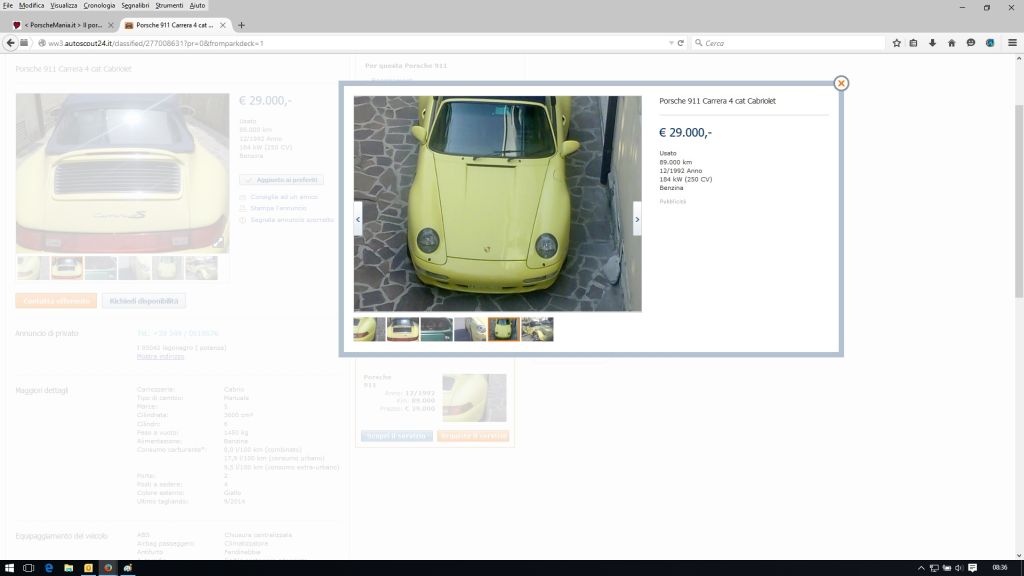Reload the current page

[x=680, y=43]
